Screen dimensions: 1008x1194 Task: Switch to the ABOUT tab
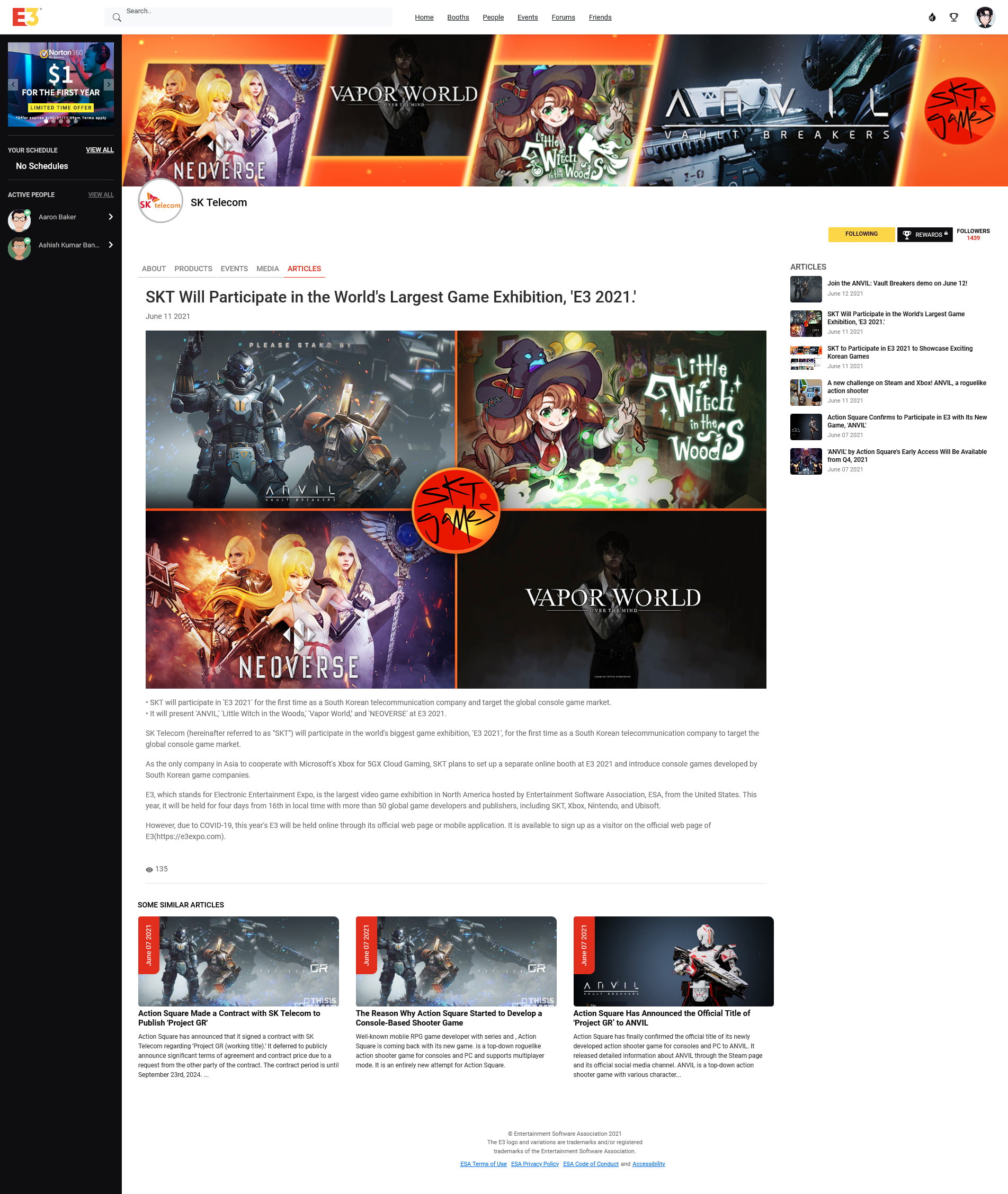[x=154, y=269]
